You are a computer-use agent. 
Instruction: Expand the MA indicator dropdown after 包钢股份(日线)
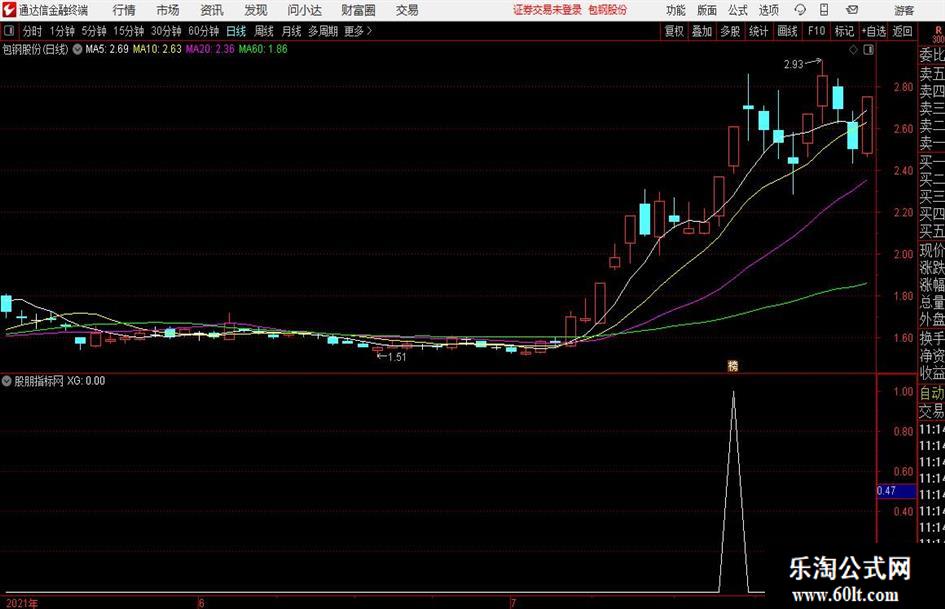click(77, 49)
